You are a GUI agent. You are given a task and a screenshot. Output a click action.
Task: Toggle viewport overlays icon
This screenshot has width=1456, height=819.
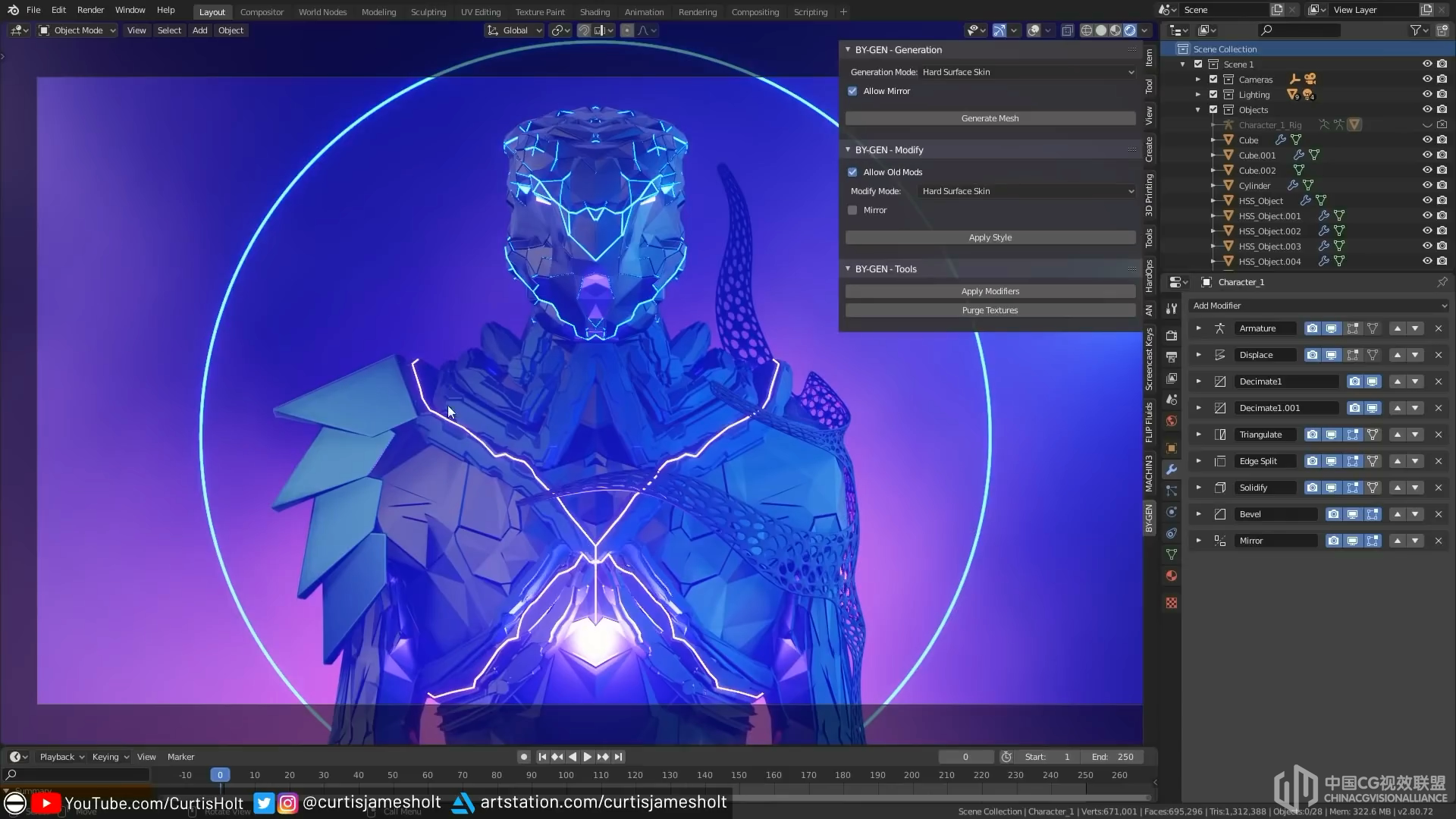[x=1034, y=30]
